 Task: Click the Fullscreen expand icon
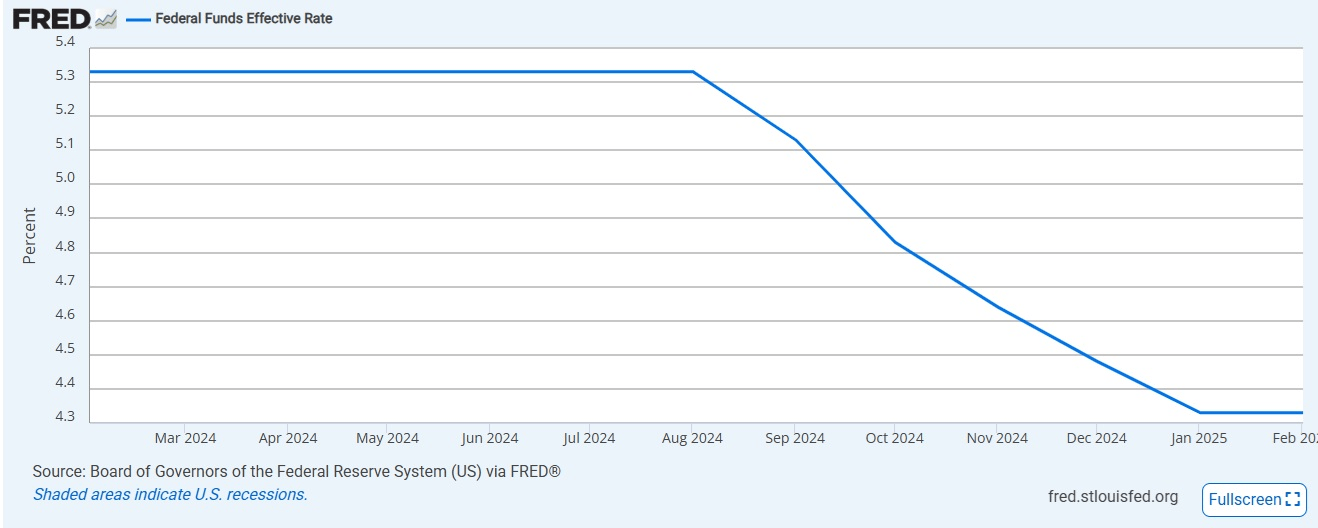tap(1293, 499)
